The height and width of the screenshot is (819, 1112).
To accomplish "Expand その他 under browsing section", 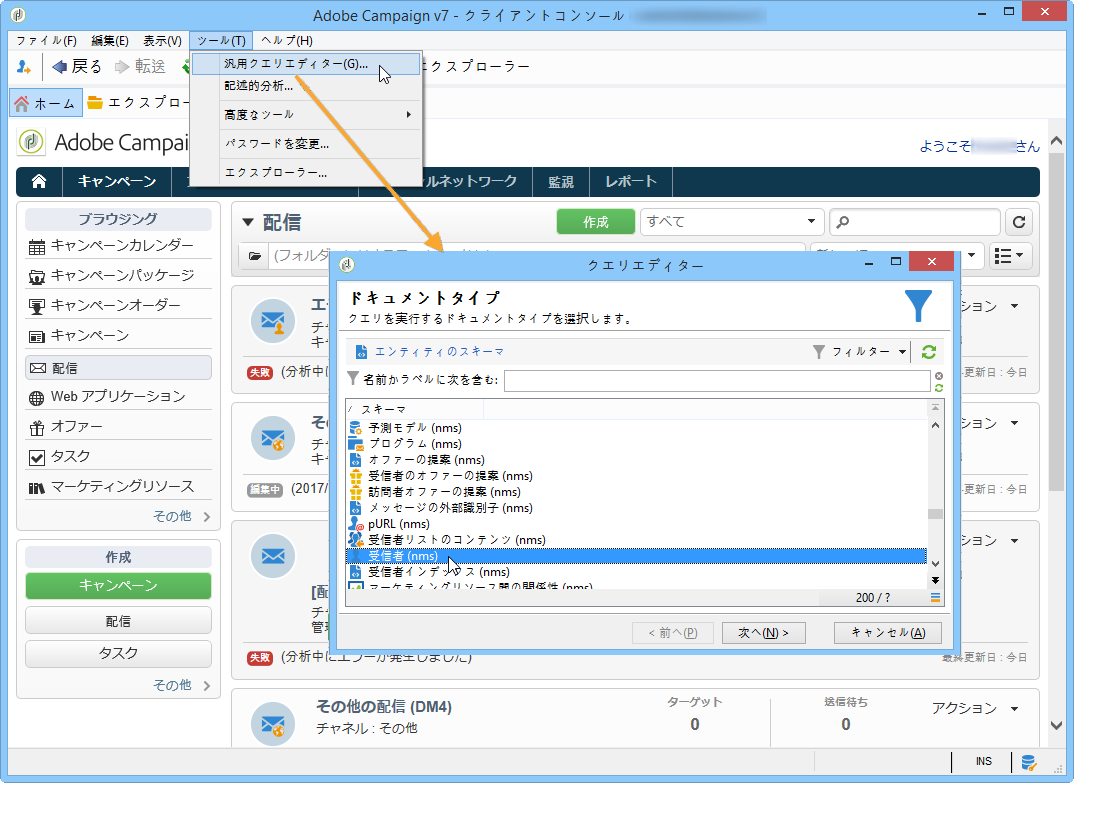I will point(182,516).
